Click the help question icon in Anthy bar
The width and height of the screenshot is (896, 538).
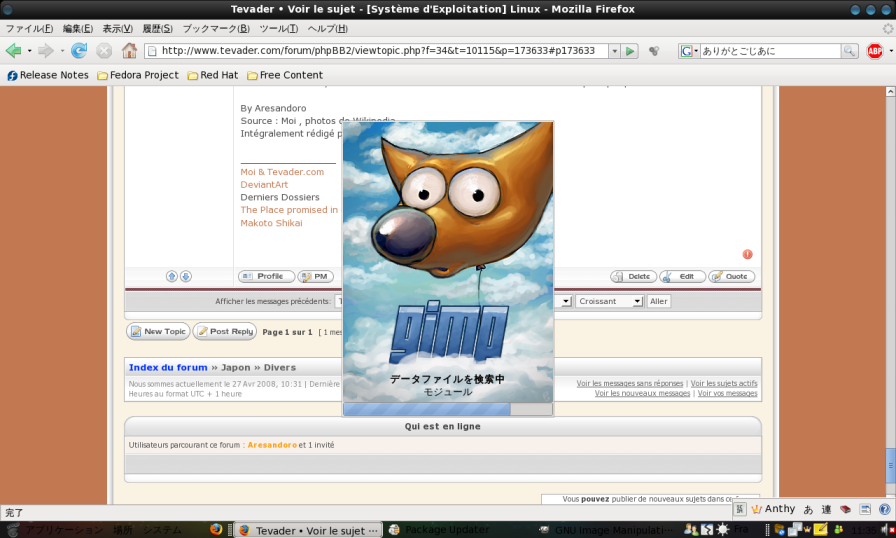tap(885, 509)
